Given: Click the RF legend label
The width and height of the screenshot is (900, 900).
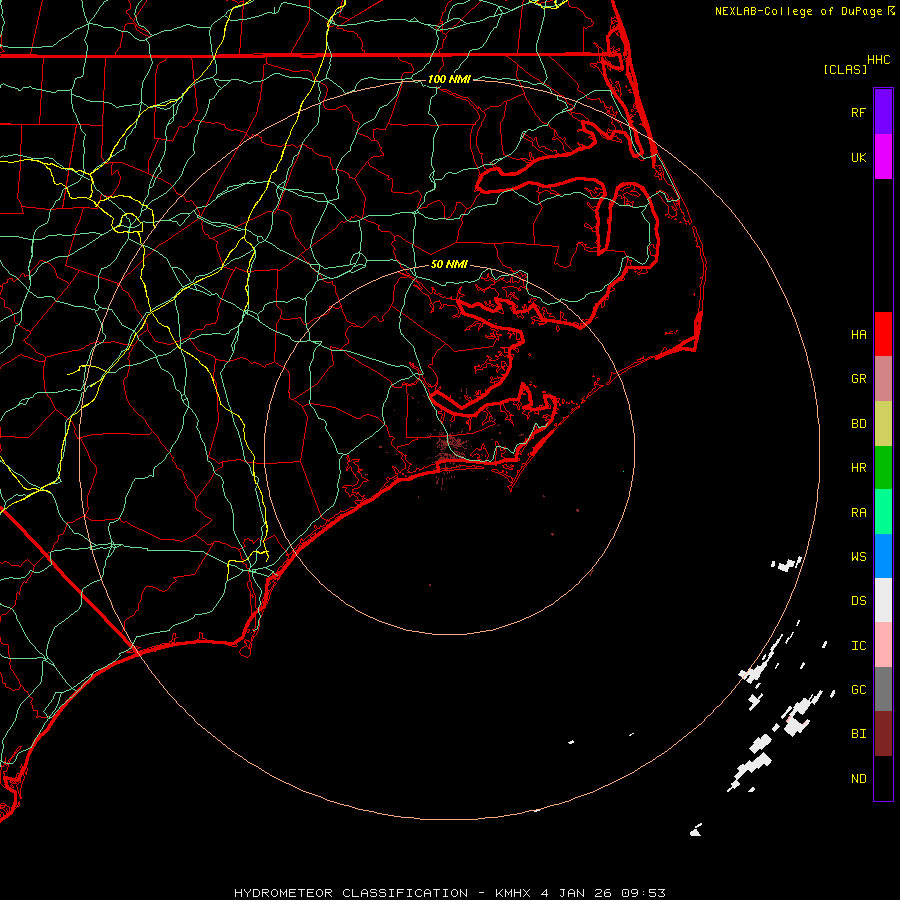Looking at the screenshot, I should pyautogui.click(x=858, y=112).
